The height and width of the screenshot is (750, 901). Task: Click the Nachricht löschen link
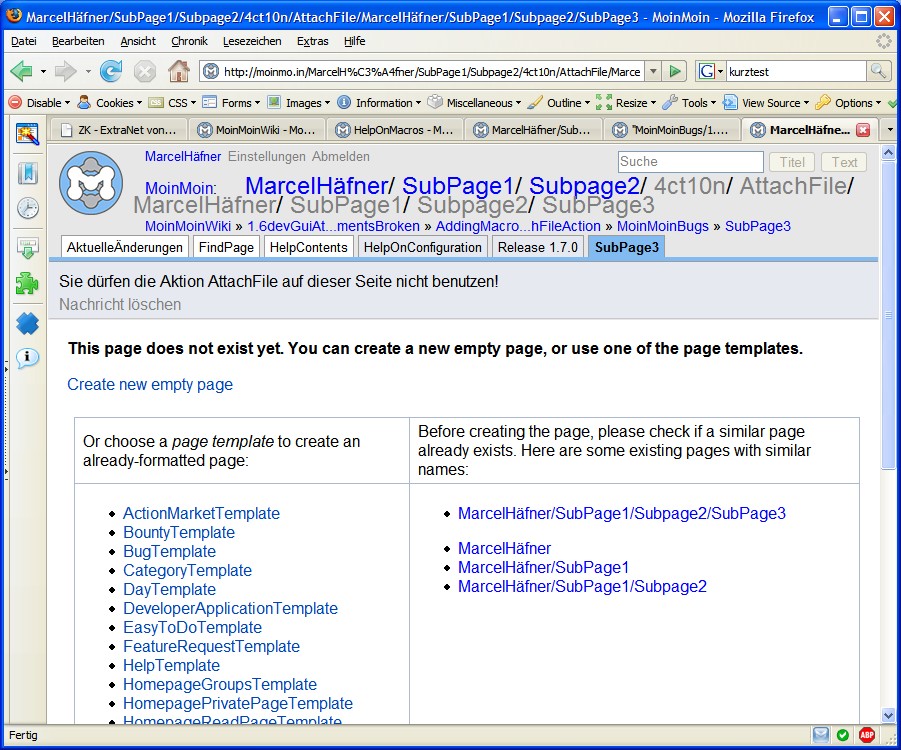click(x=120, y=304)
